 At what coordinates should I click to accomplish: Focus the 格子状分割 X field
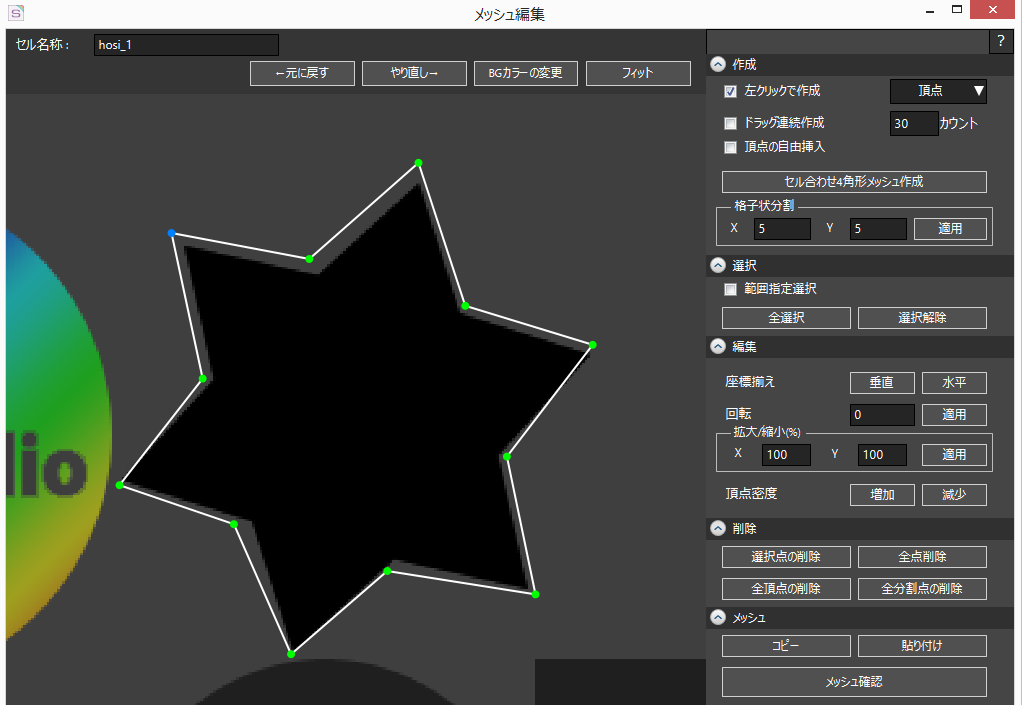tap(782, 229)
